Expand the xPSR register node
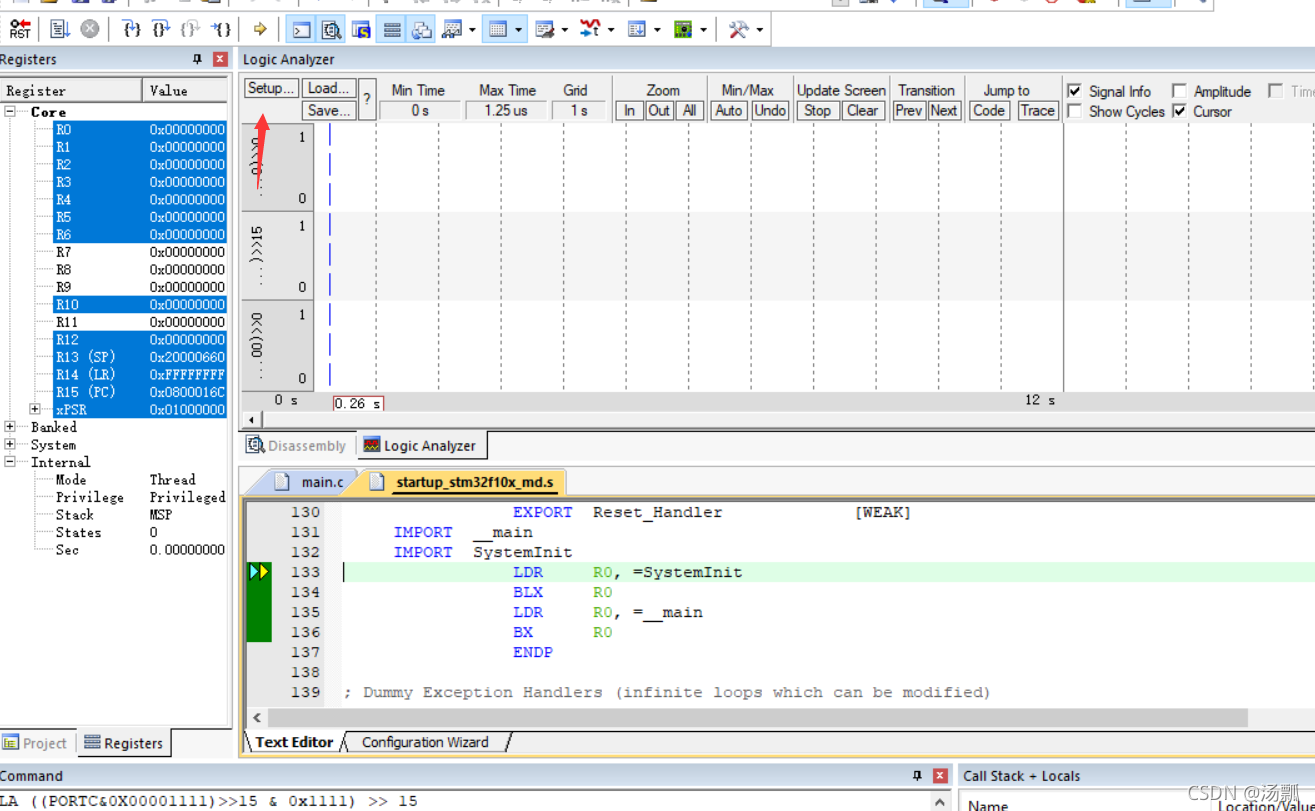The width and height of the screenshot is (1315, 811). point(35,409)
